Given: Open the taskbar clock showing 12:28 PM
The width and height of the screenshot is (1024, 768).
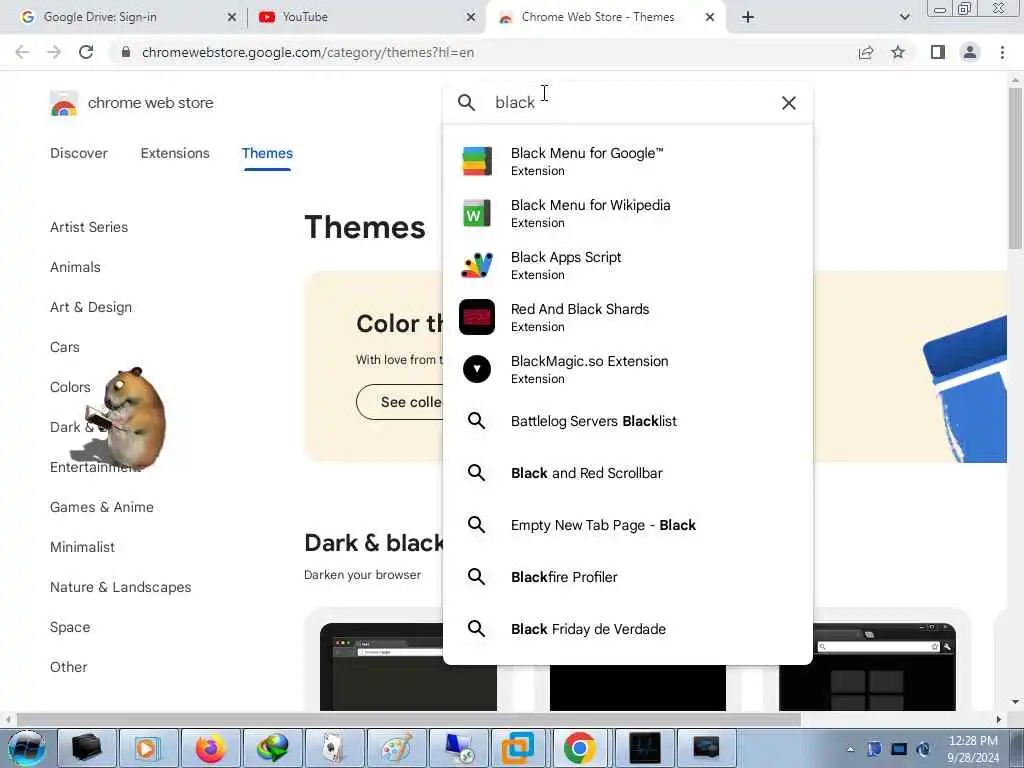Looking at the screenshot, I should pos(973,749).
